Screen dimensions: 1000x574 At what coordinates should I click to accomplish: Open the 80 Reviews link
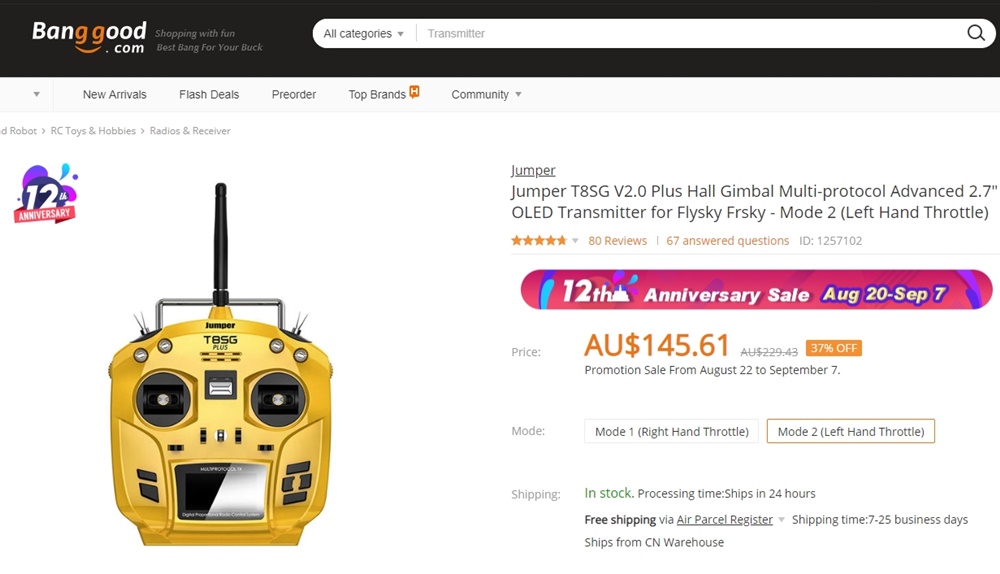[x=617, y=240]
